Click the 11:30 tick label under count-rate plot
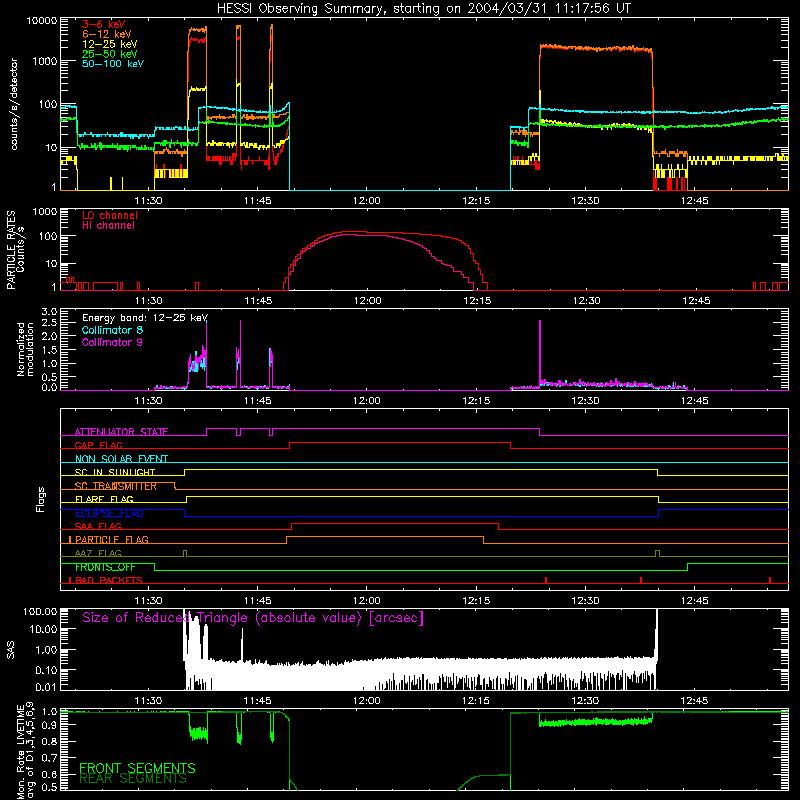The height and width of the screenshot is (800, 800). 148,201
